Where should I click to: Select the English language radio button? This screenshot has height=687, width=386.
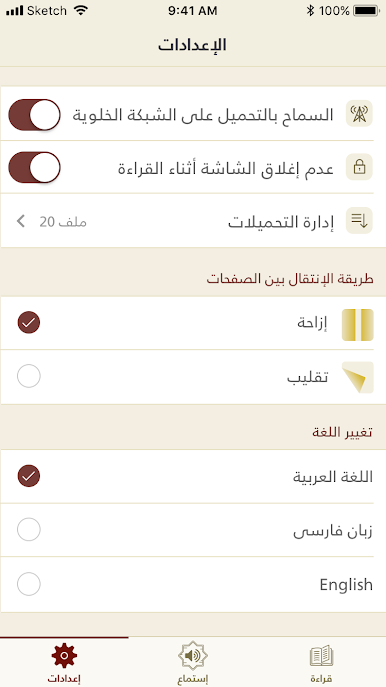point(29,584)
